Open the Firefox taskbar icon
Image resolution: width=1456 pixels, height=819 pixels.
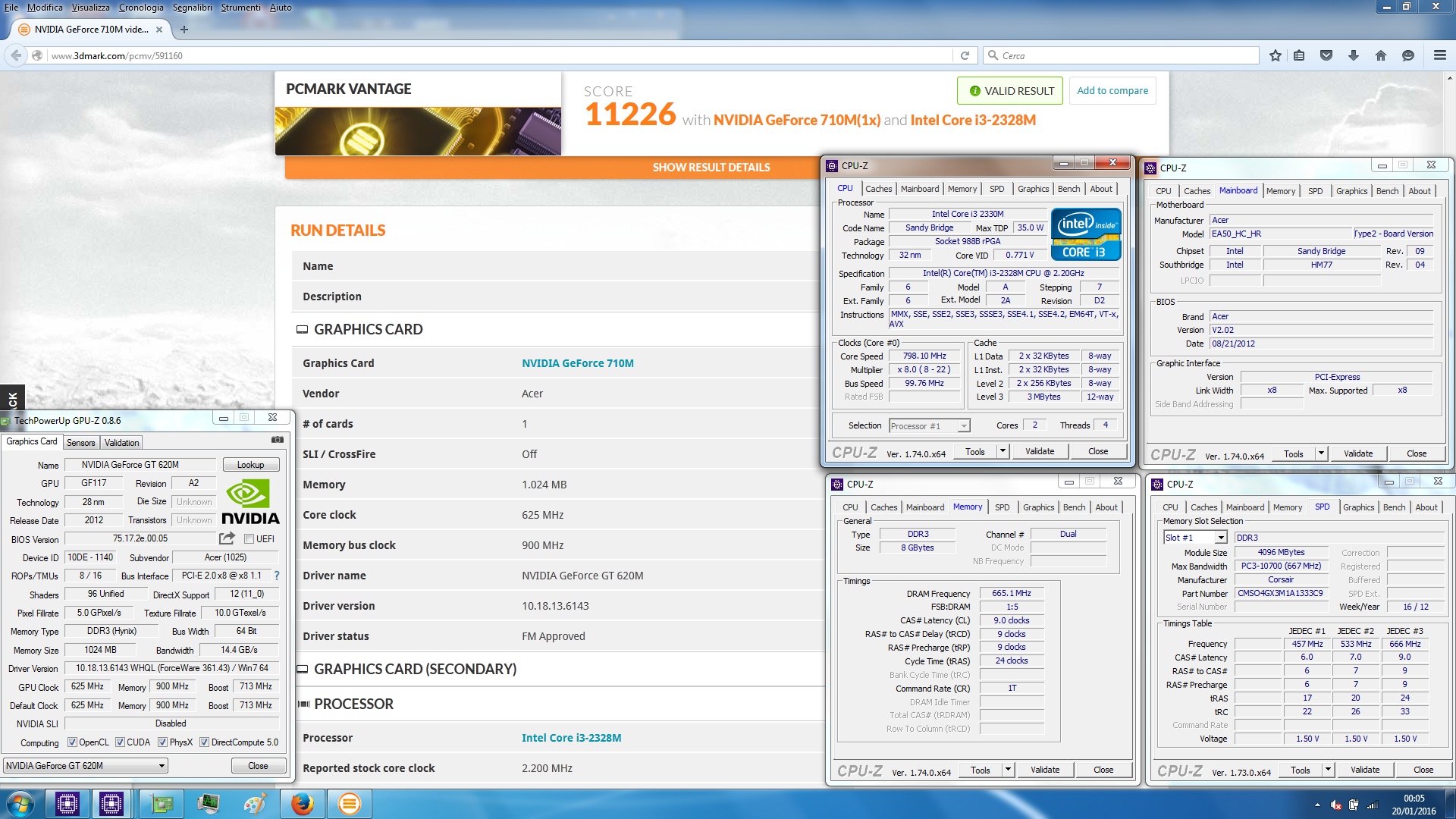point(303,804)
